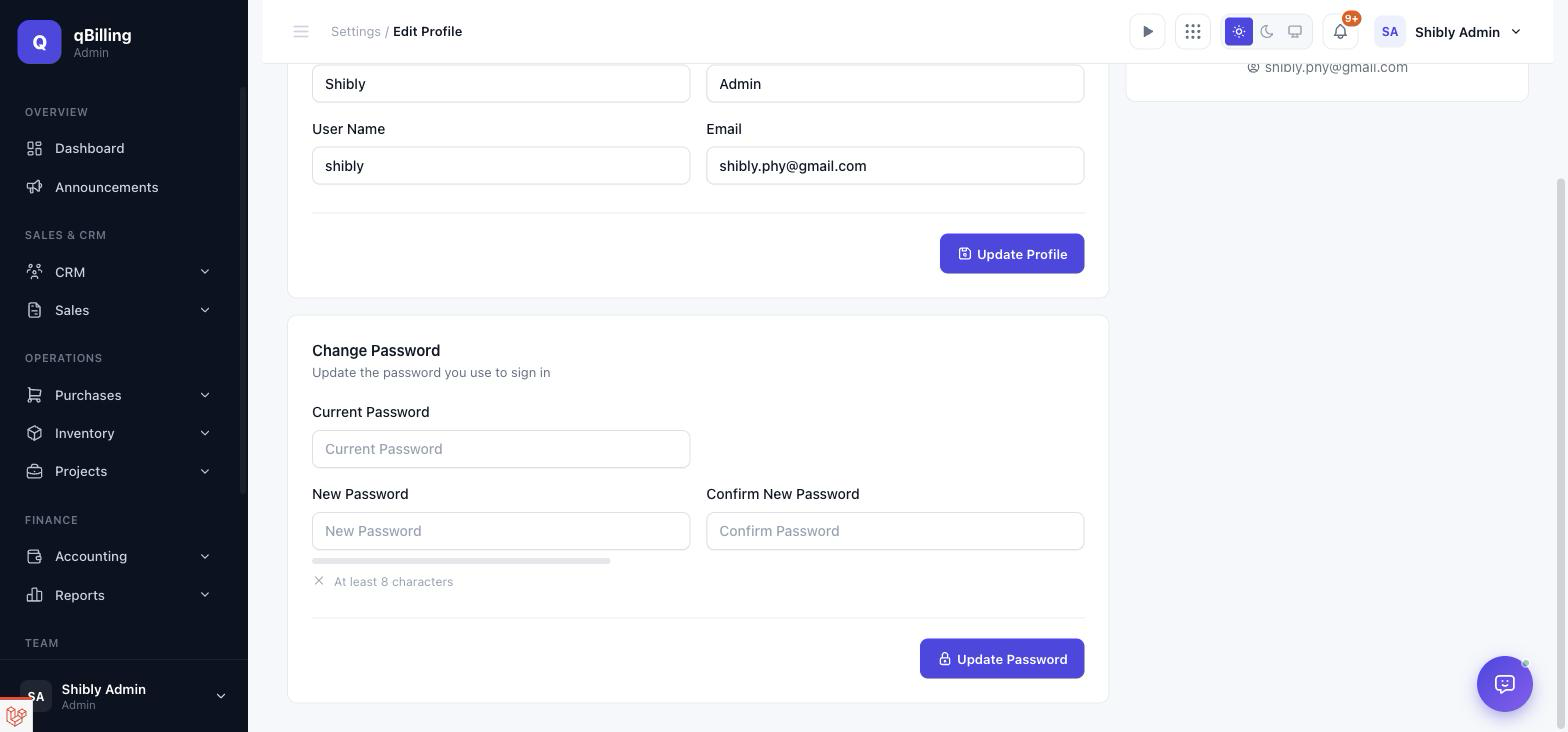Open the notifications bell
1568x732 pixels.
[x=1340, y=32]
